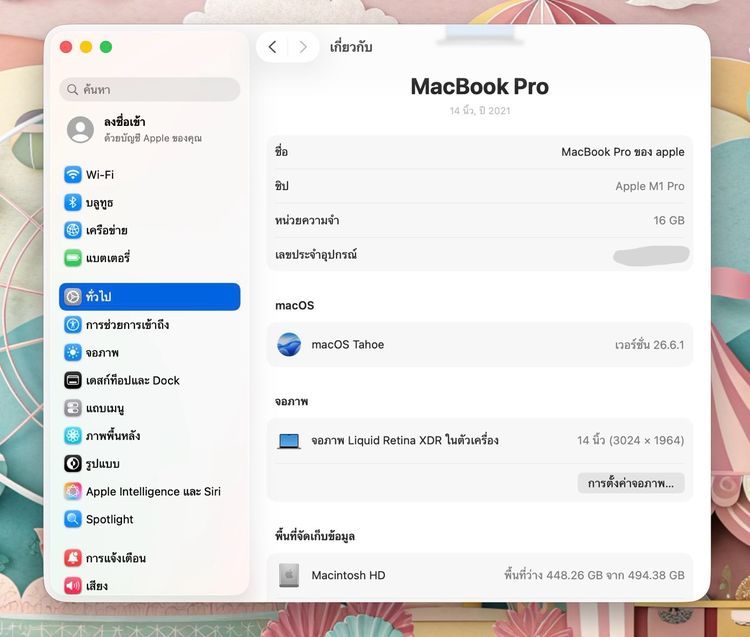750x637 pixels.
Task: Open the Wallpaper icon (ภาพพื้นหลัง)
Action: 73,436
